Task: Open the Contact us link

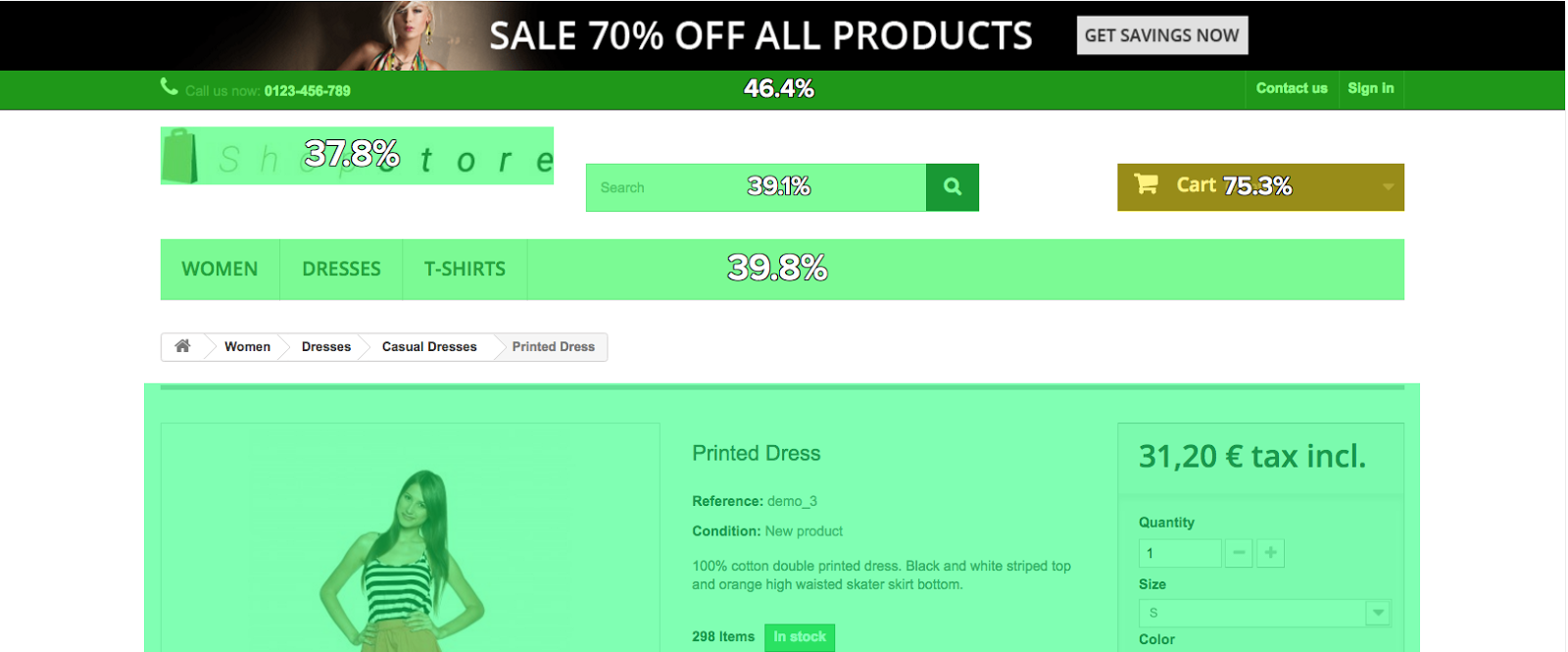Action: pos(1291,88)
